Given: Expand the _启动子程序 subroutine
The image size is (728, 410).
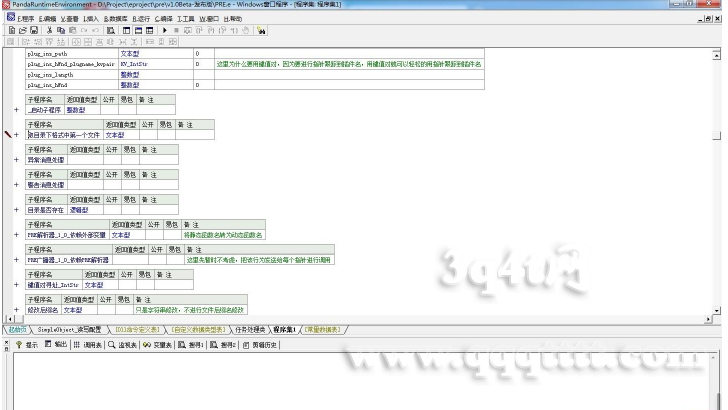Looking at the screenshot, I should [x=16, y=110].
